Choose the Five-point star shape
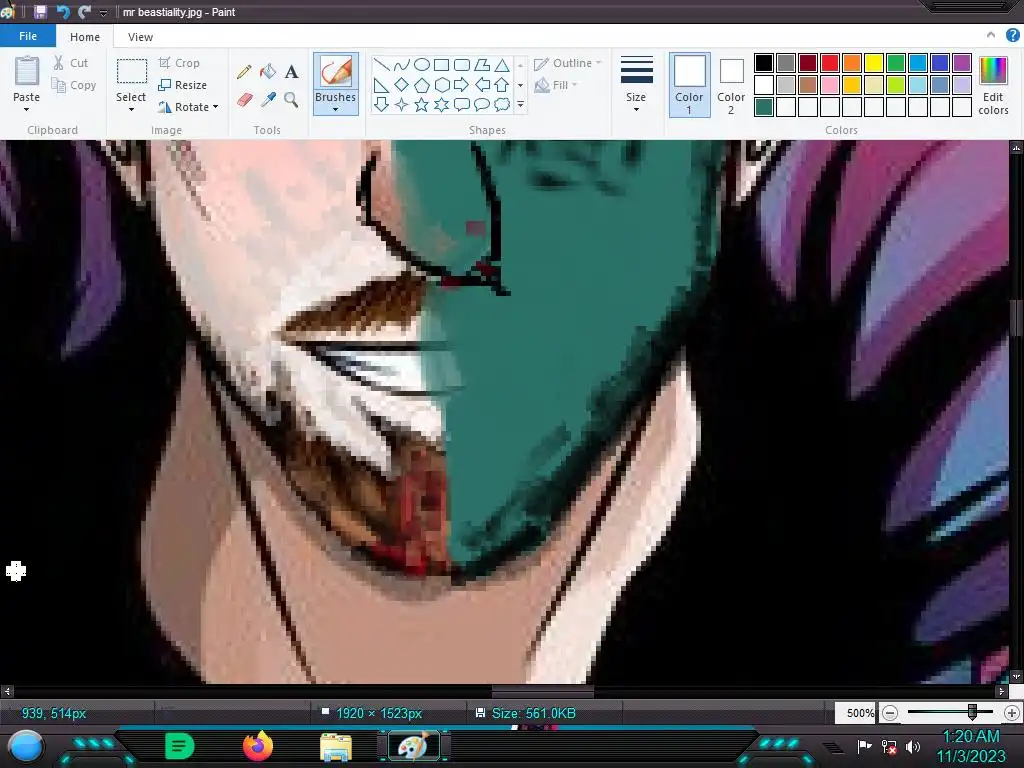1024x768 pixels. click(422, 104)
